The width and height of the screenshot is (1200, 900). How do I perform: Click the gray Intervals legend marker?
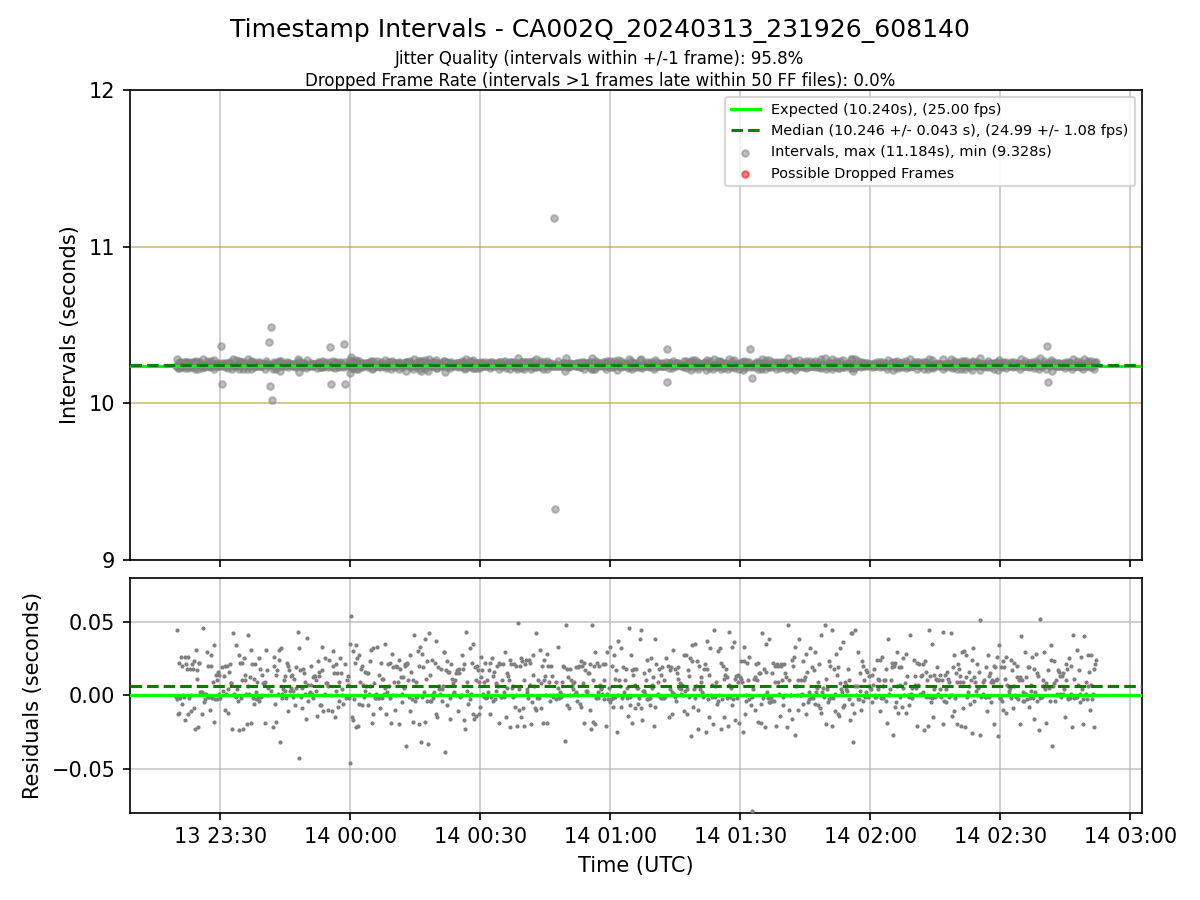[x=747, y=152]
